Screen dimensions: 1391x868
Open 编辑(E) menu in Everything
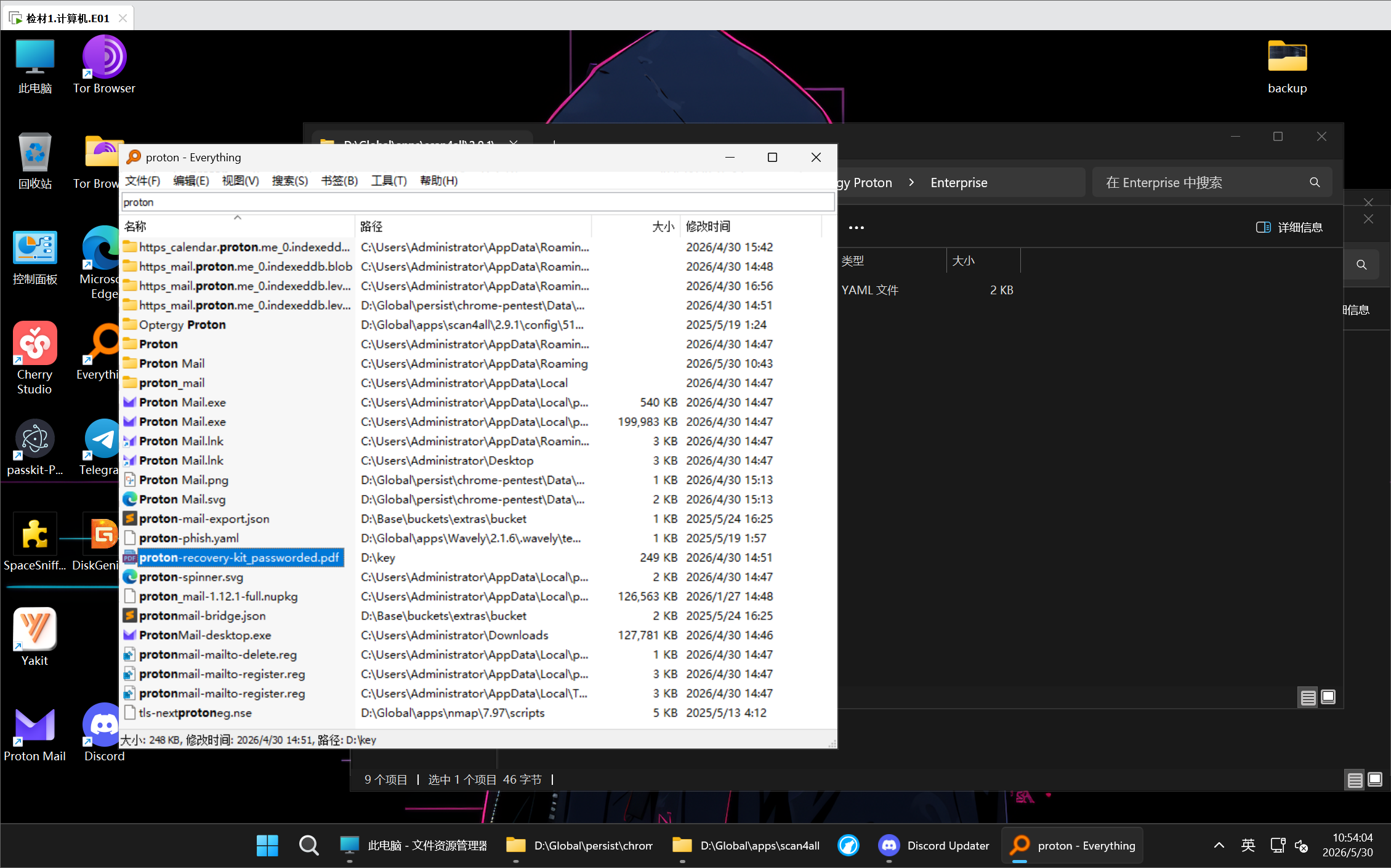[x=191, y=180]
